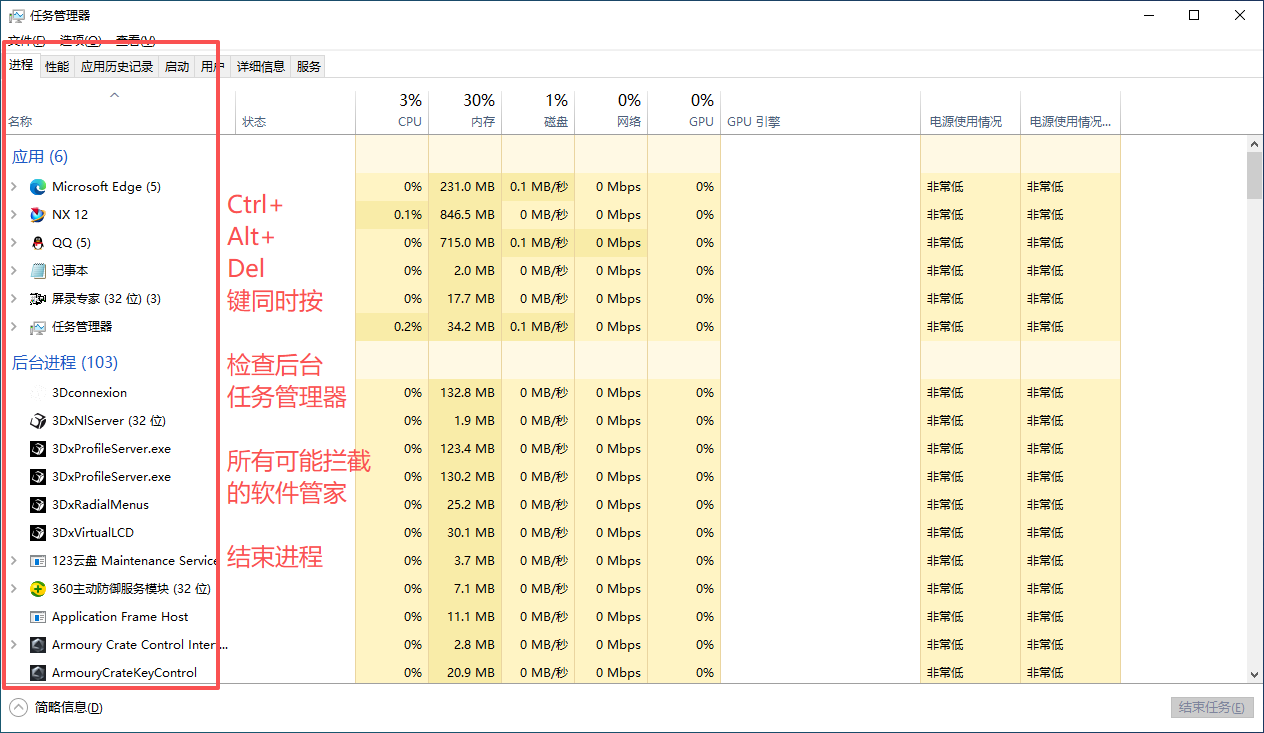This screenshot has width=1264, height=733.
Task: Open the 选项 menu
Action: pos(80,40)
